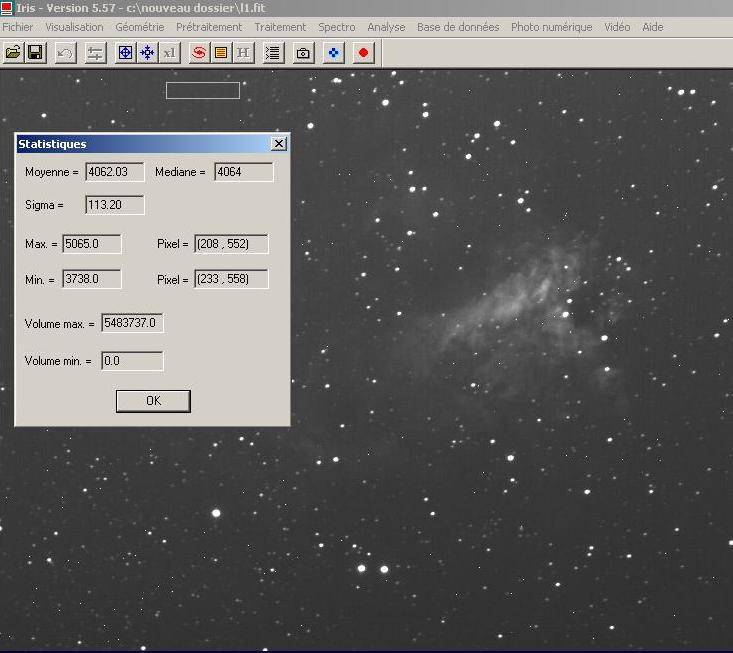The height and width of the screenshot is (653, 733).
Task: Open the Traitement menu
Action: [x=280, y=27]
